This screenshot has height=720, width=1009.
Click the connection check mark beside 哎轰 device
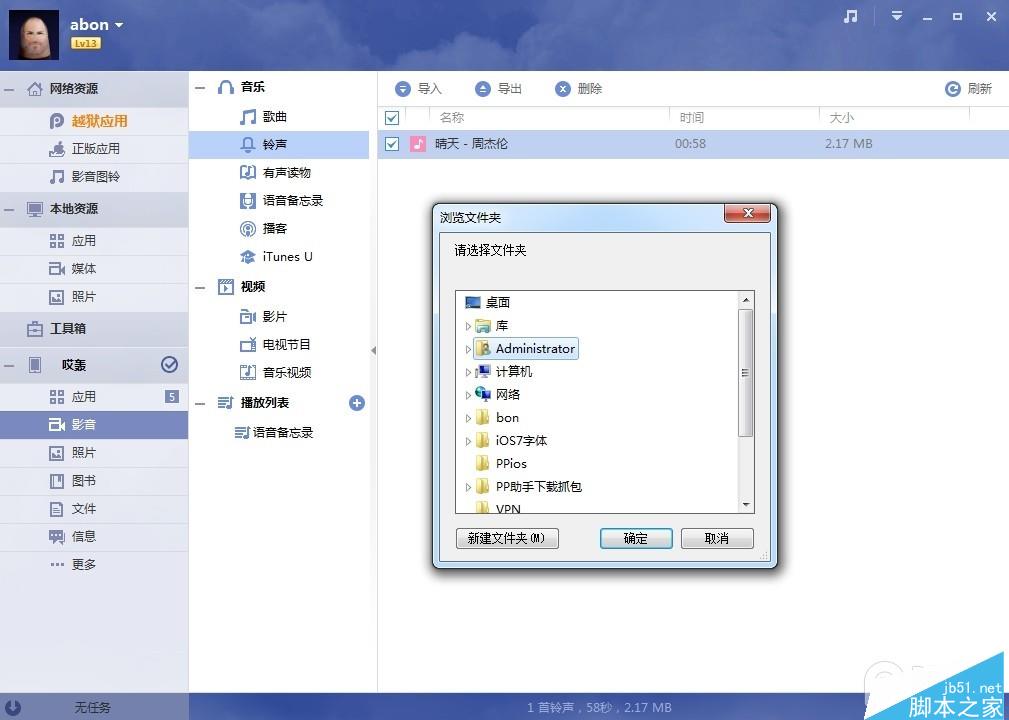point(170,364)
